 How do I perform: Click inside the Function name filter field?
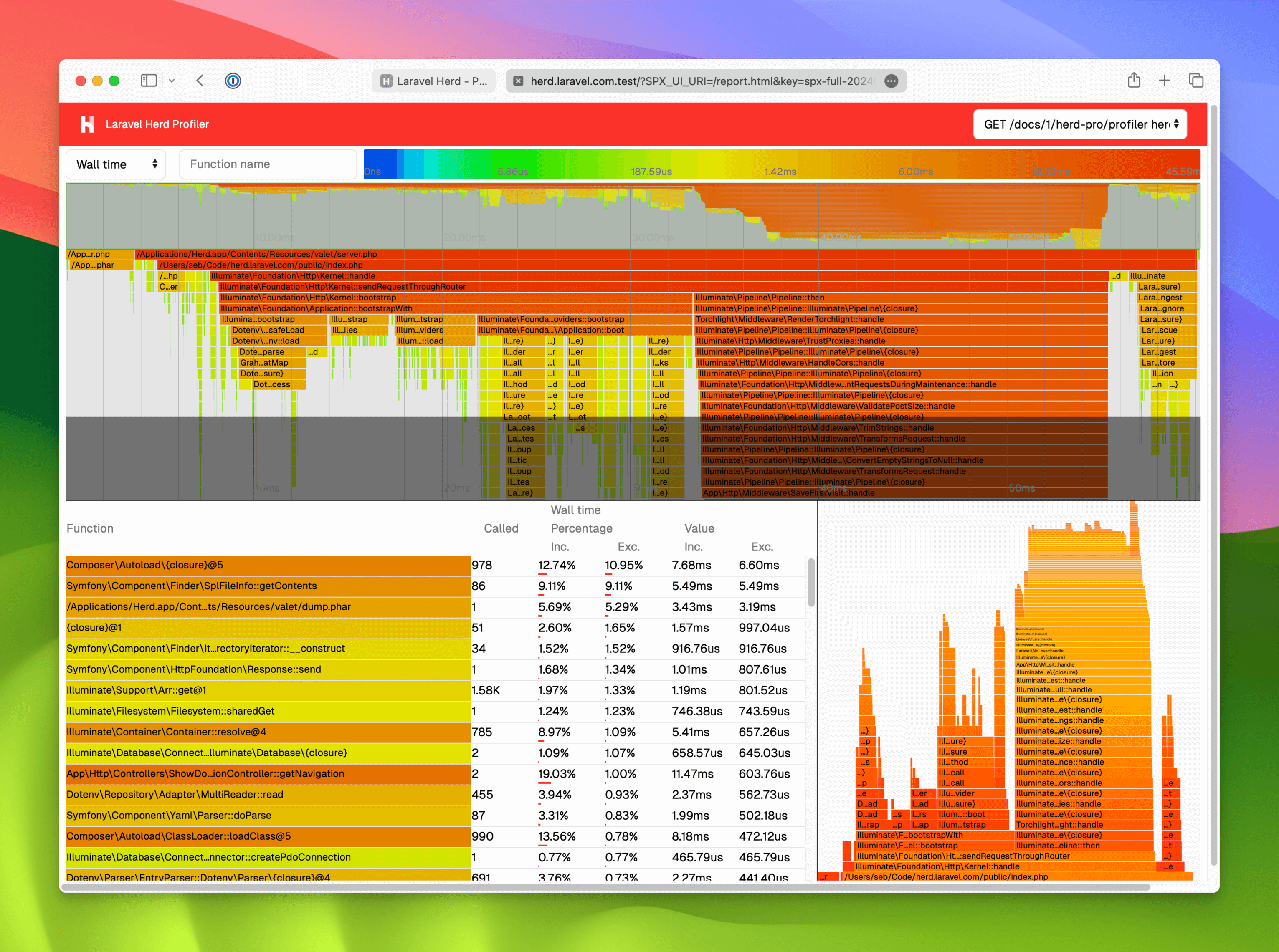tap(267, 164)
